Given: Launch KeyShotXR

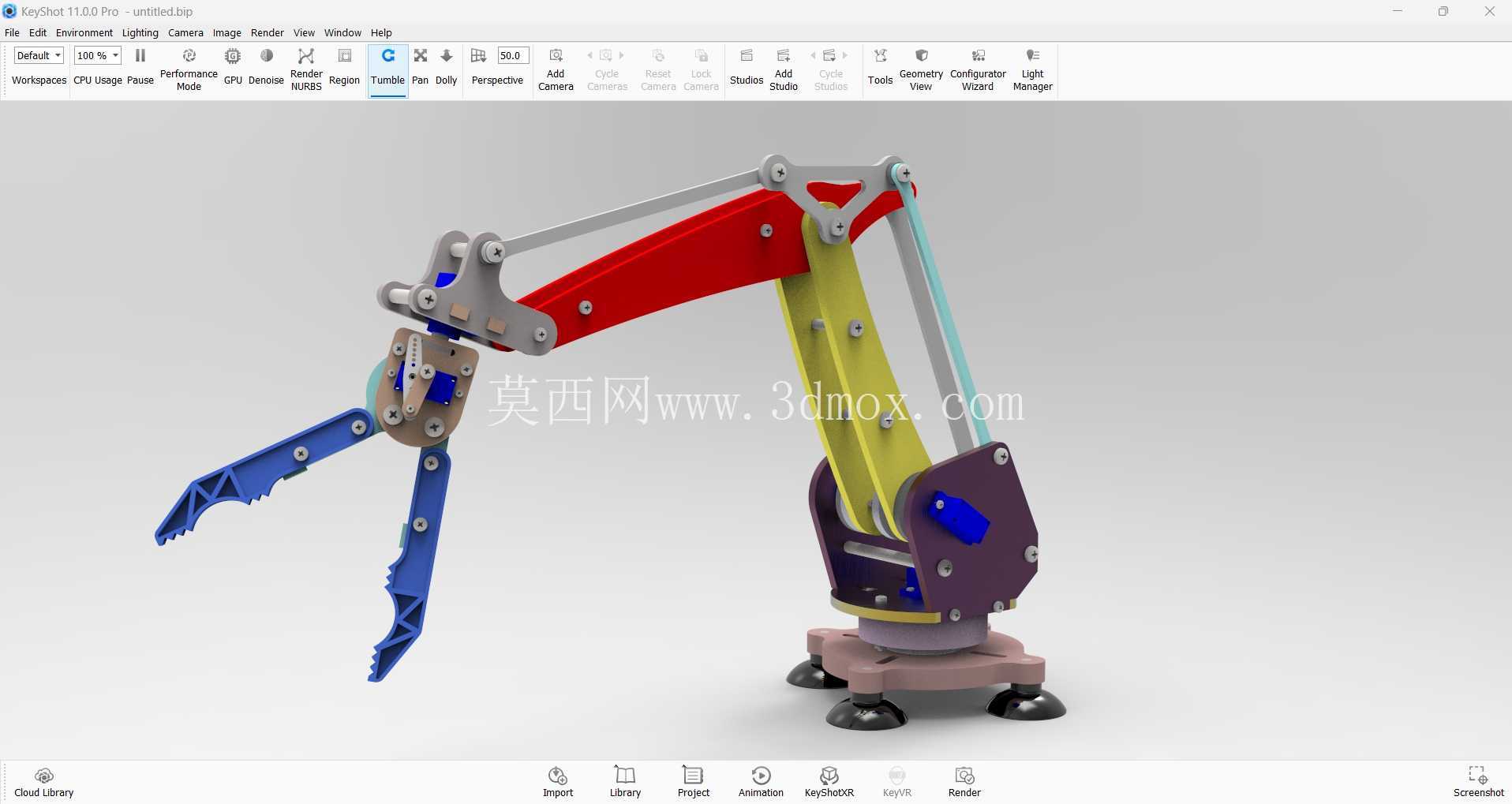Looking at the screenshot, I should point(829,782).
